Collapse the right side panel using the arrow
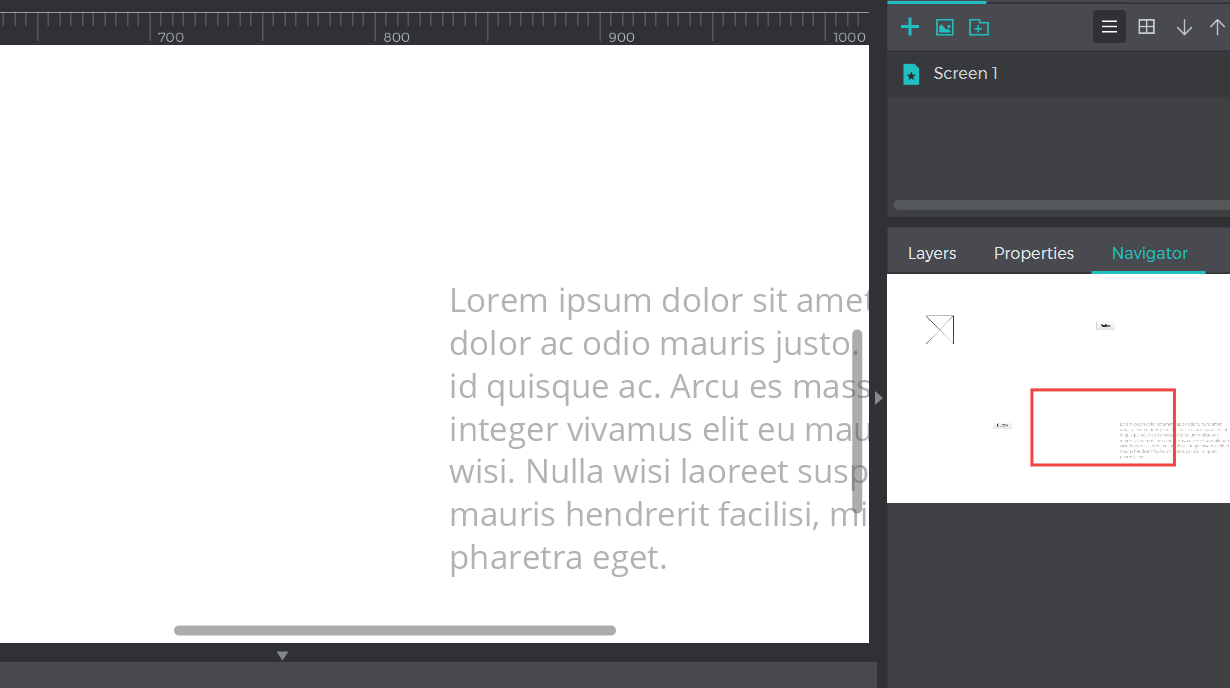This screenshot has width=1230, height=688. tap(878, 398)
